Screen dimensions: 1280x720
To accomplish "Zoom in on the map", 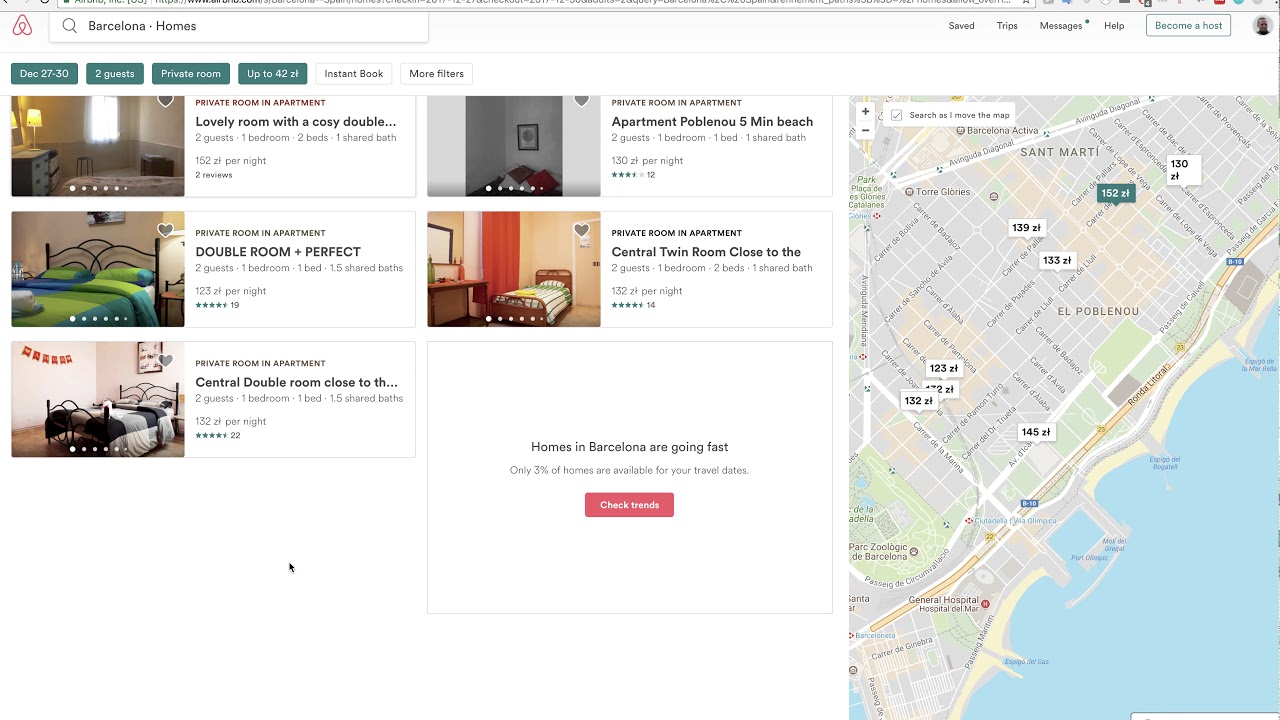I will point(866,111).
